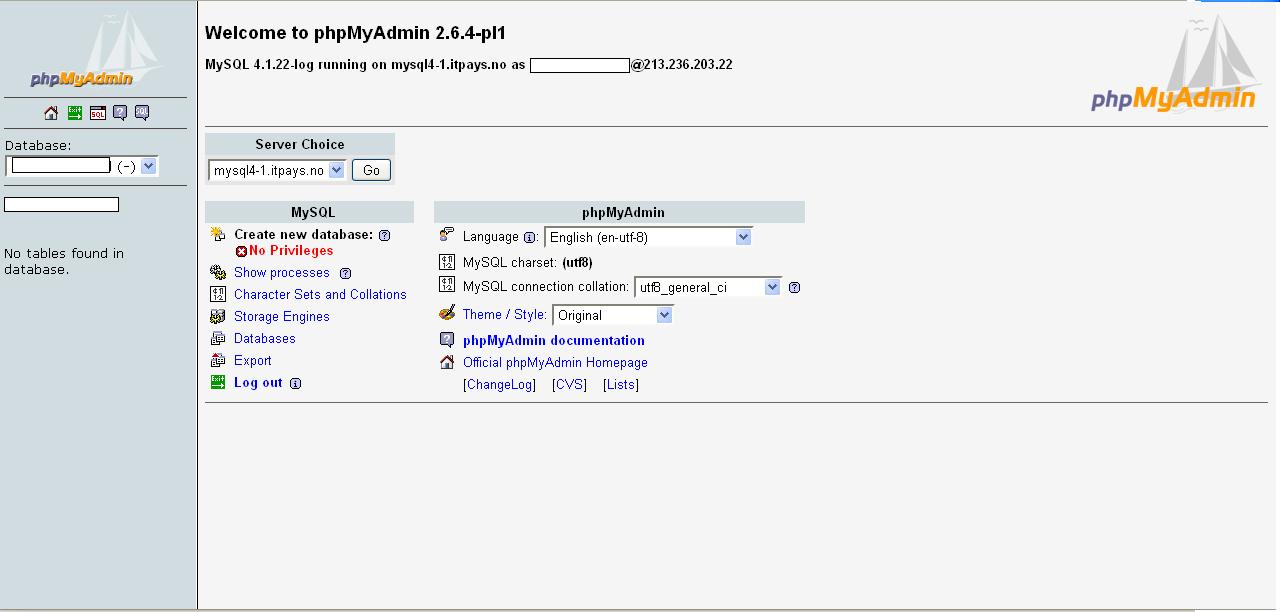
Task: Click the Storage Engines icon
Action: pos(218,316)
